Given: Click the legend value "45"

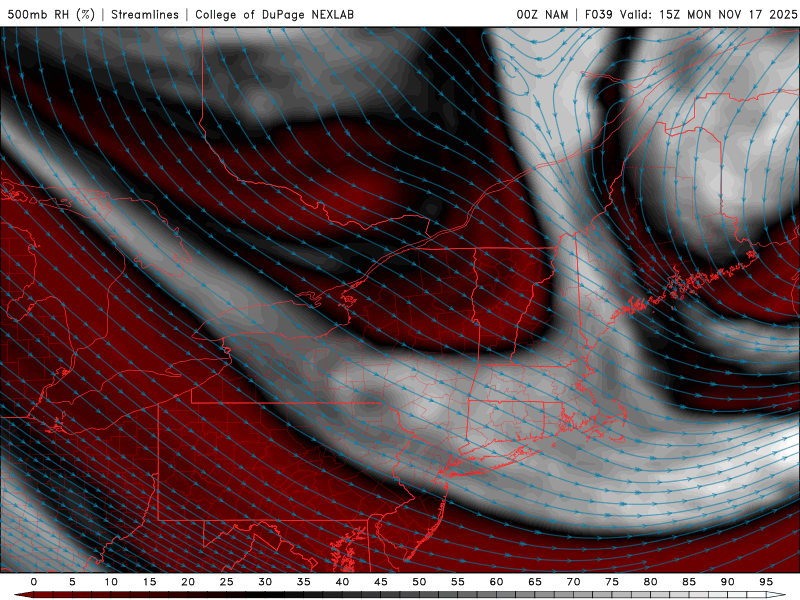Looking at the screenshot, I should click(381, 582).
